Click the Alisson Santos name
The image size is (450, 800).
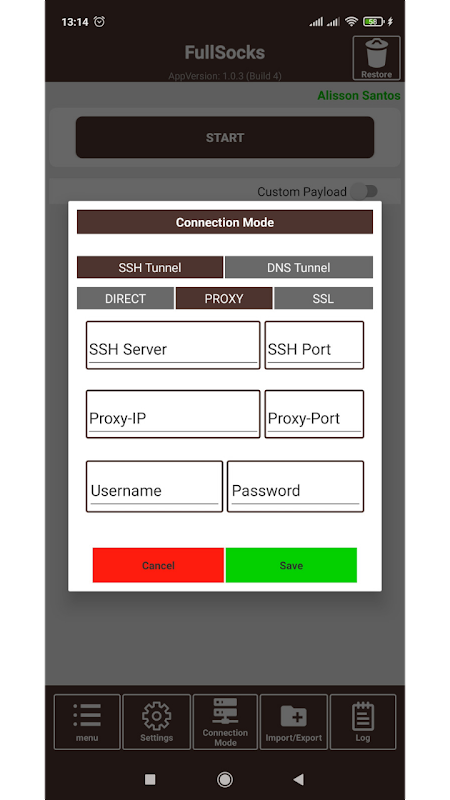(x=359, y=95)
